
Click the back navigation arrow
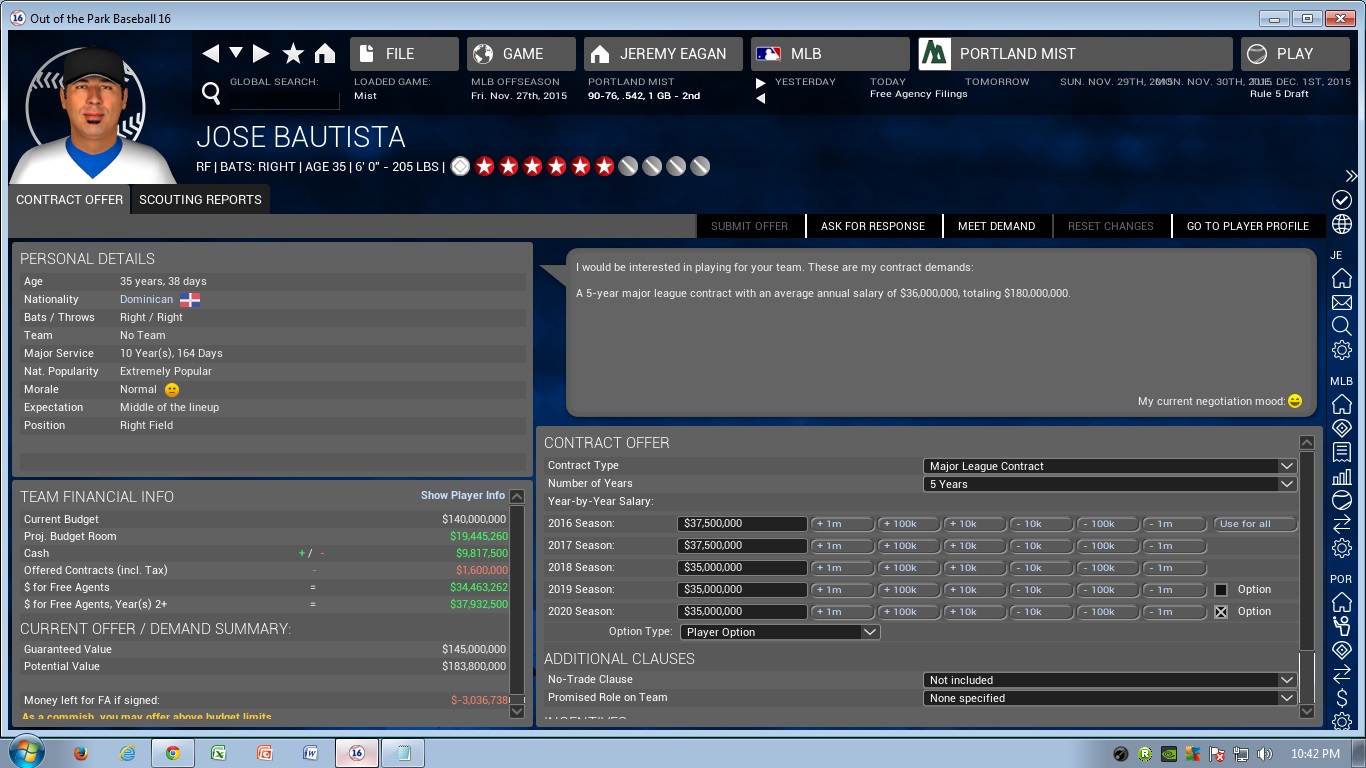click(210, 54)
